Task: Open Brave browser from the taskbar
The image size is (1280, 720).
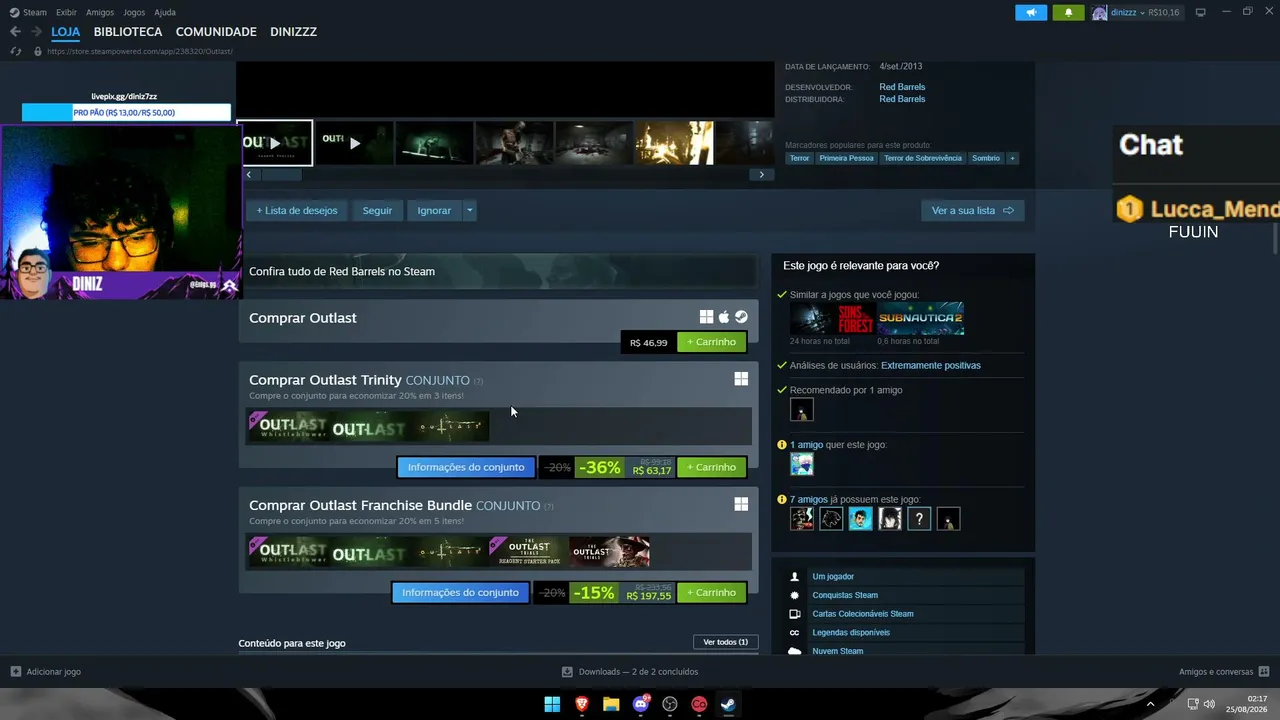Action: click(x=582, y=704)
